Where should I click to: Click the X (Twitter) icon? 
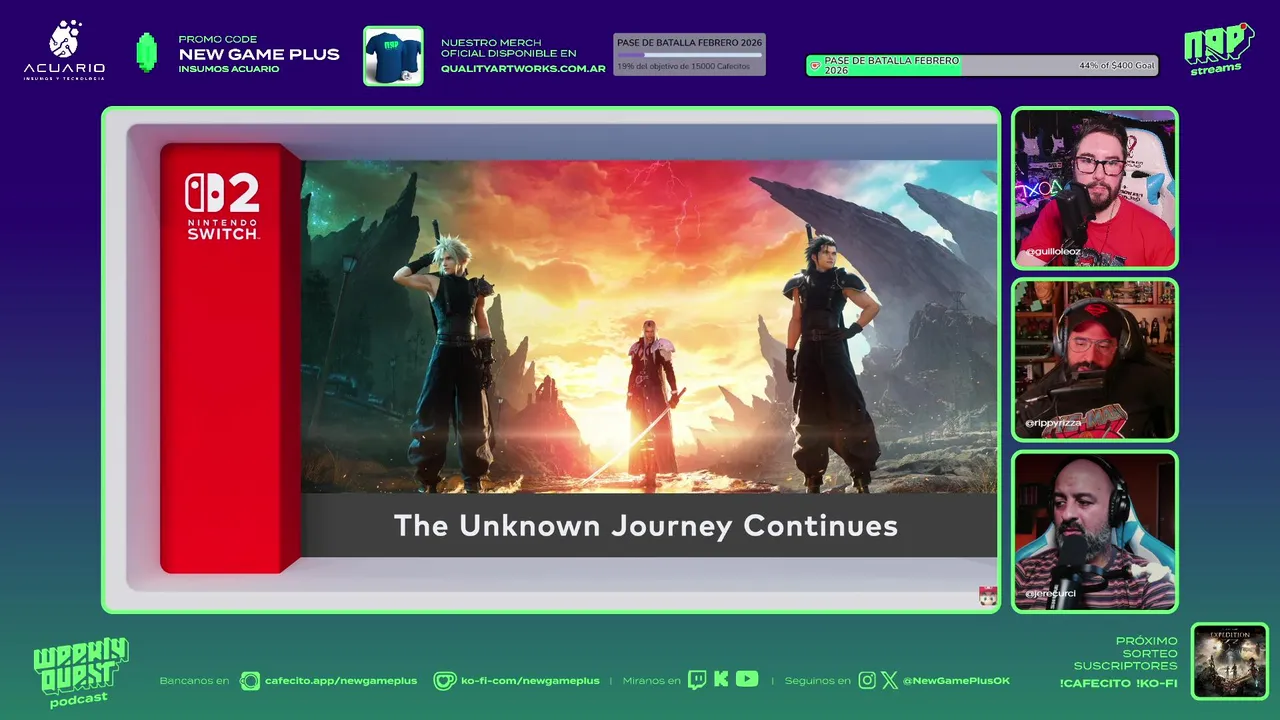pyautogui.click(x=890, y=680)
